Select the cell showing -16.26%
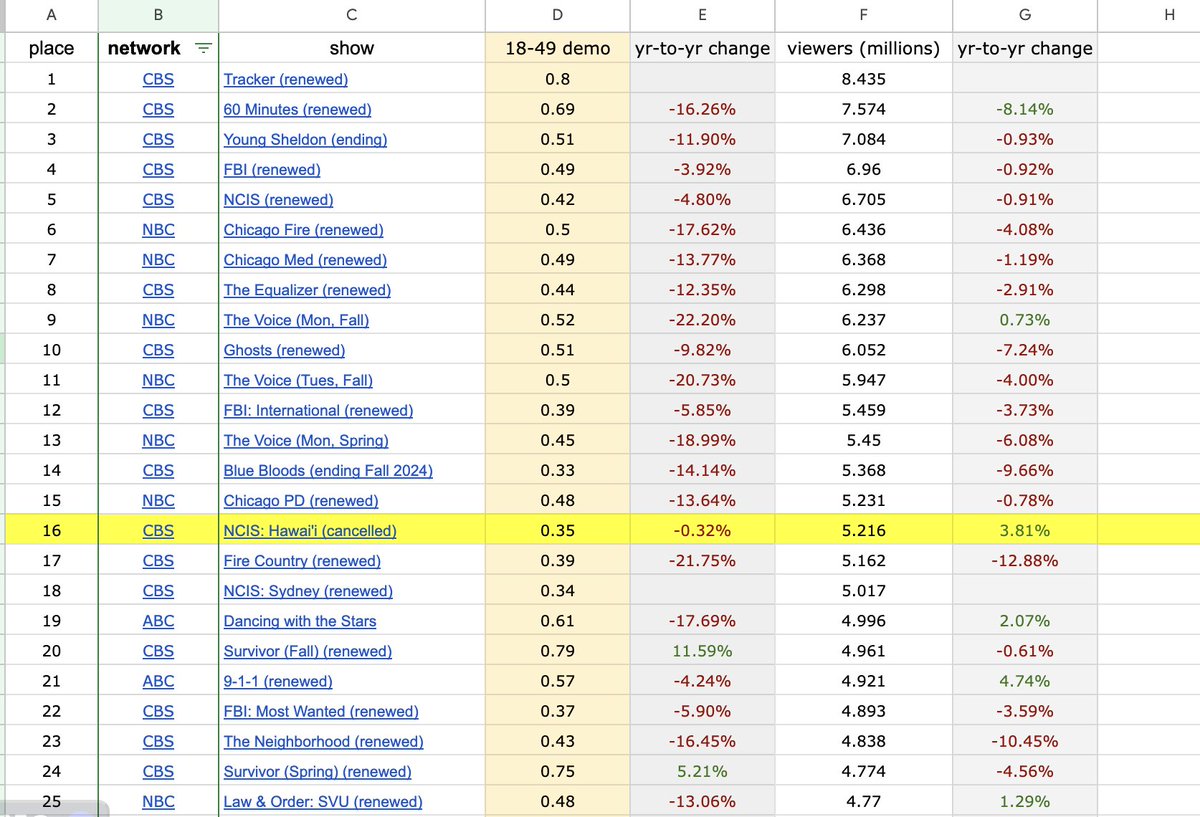 [702, 109]
